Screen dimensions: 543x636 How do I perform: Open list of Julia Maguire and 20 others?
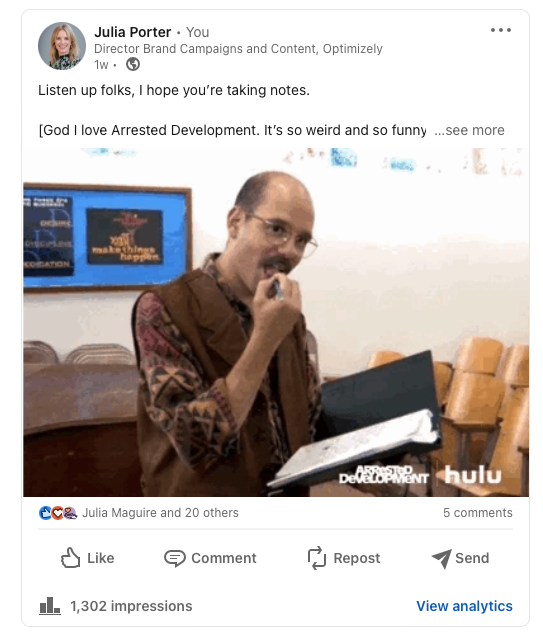tap(160, 513)
